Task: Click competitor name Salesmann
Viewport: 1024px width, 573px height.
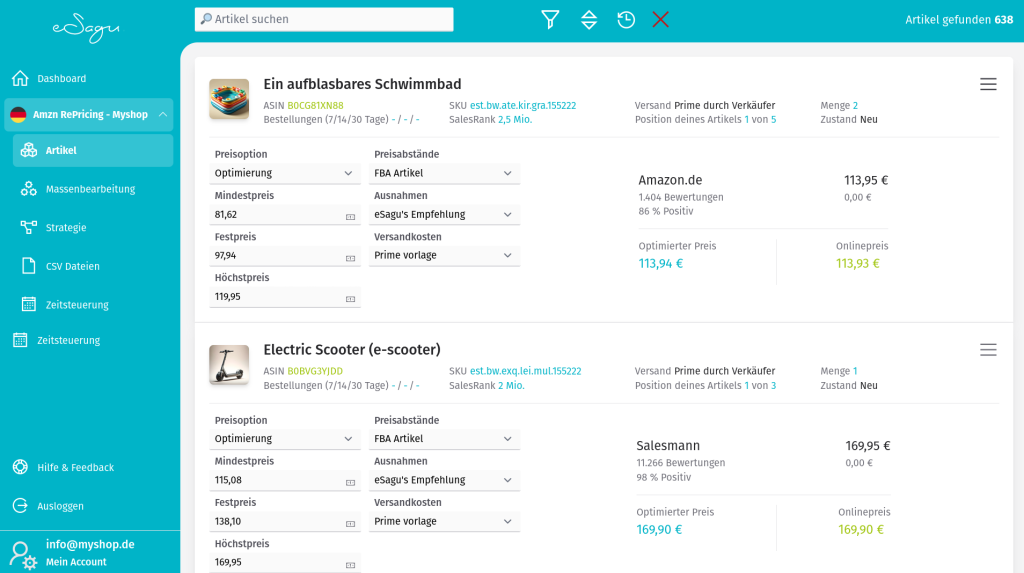Action: click(668, 446)
